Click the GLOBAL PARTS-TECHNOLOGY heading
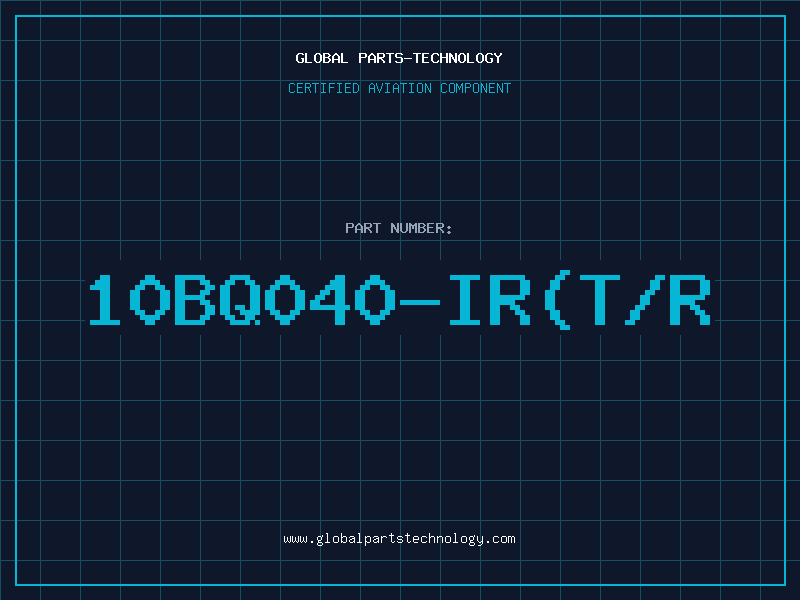 [x=399, y=58]
